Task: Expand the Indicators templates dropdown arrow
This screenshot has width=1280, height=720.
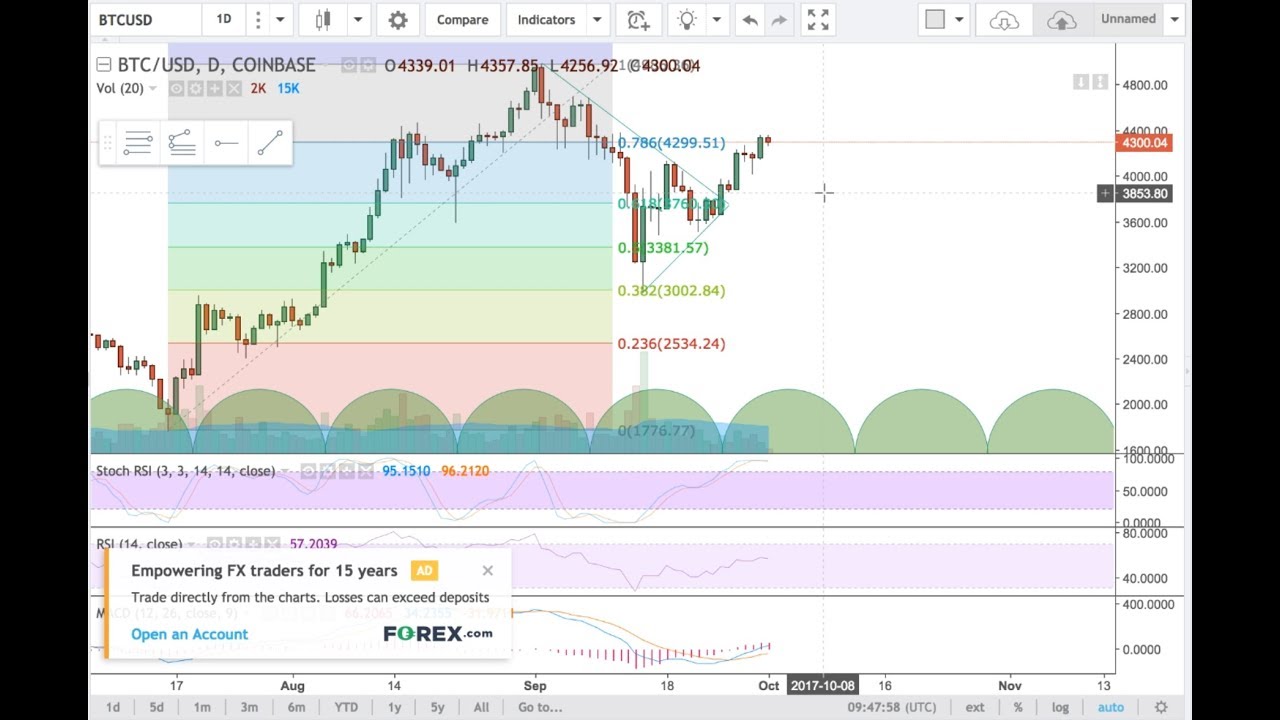Action: click(x=597, y=20)
